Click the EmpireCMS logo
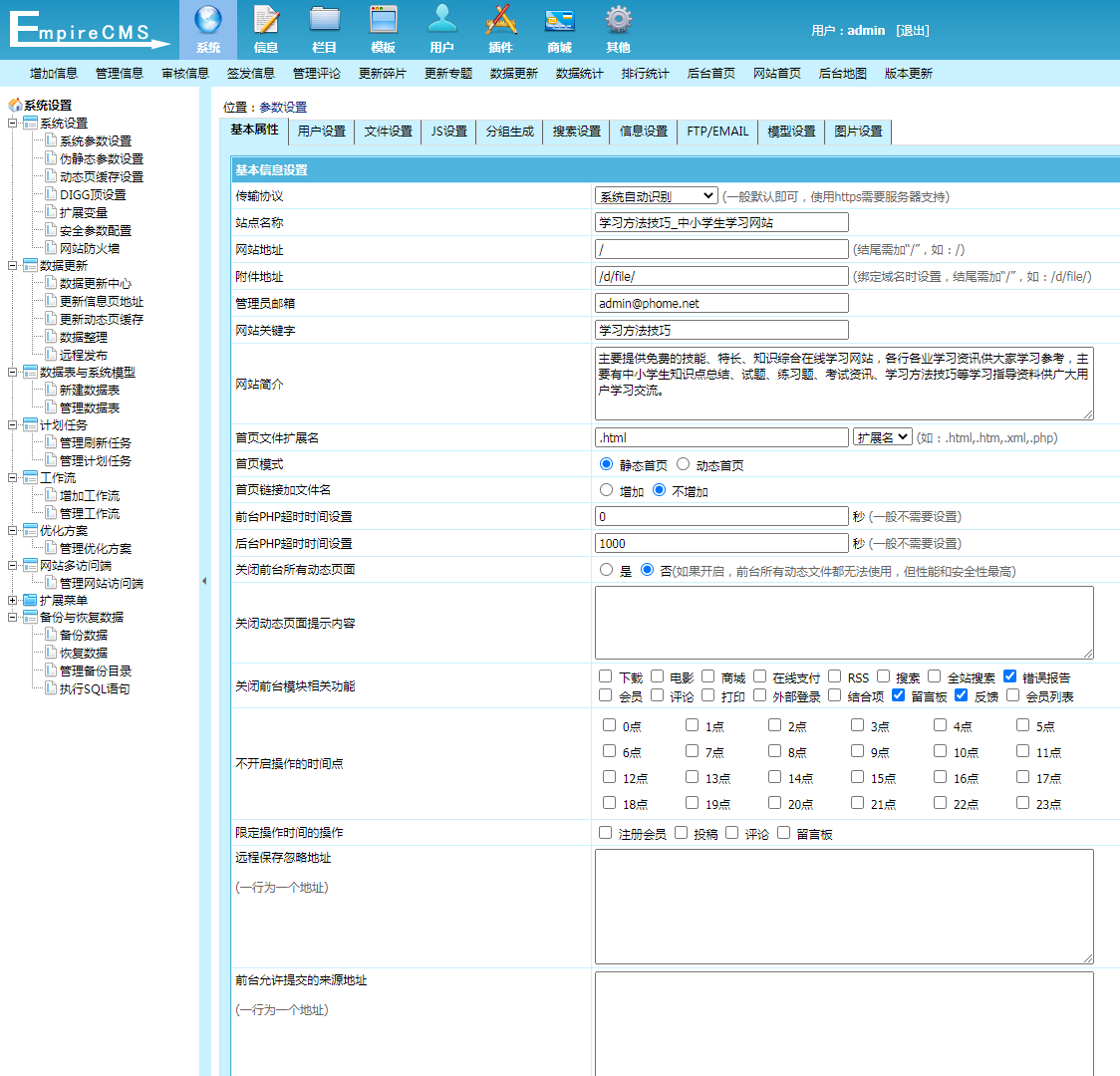Viewport: 1120px width, 1076px height. [x=89, y=29]
